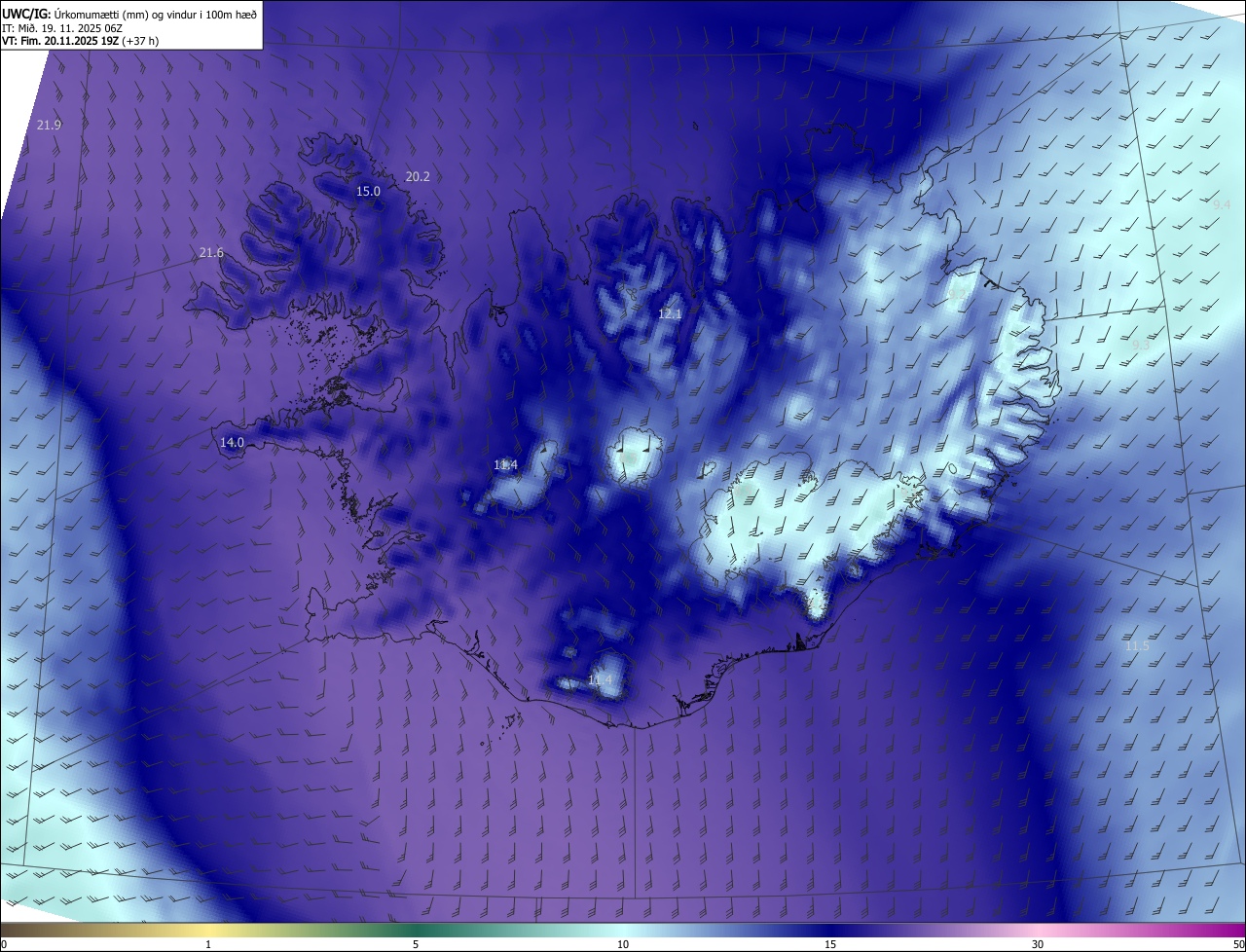This screenshot has height=952, width=1246.
Task: Click the 20.2 value label
Action: click(x=418, y=176)
